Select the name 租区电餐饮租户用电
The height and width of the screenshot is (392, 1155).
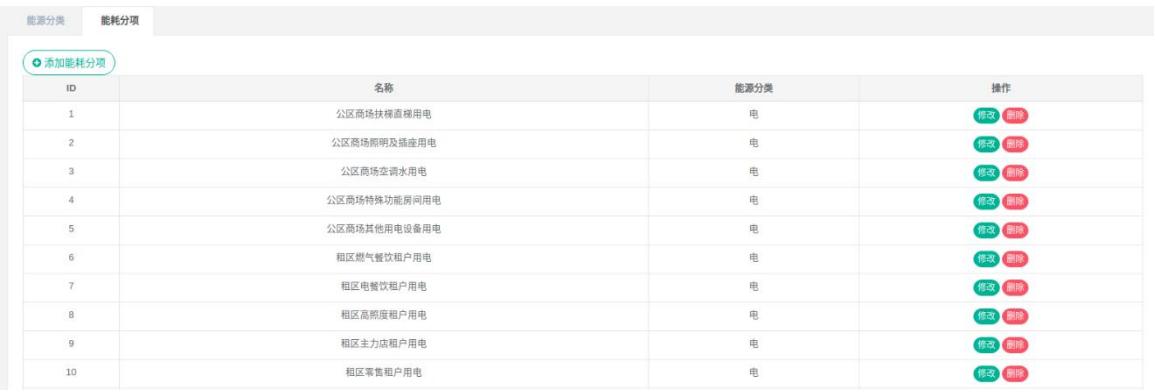coord(384,287)
